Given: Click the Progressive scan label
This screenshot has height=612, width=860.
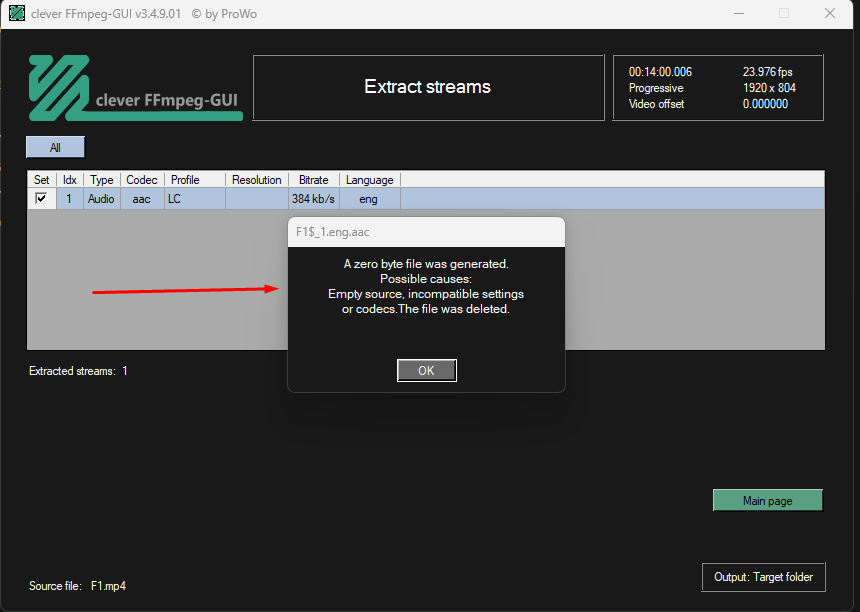Looking at the screenshot, I should click(656, 88).
